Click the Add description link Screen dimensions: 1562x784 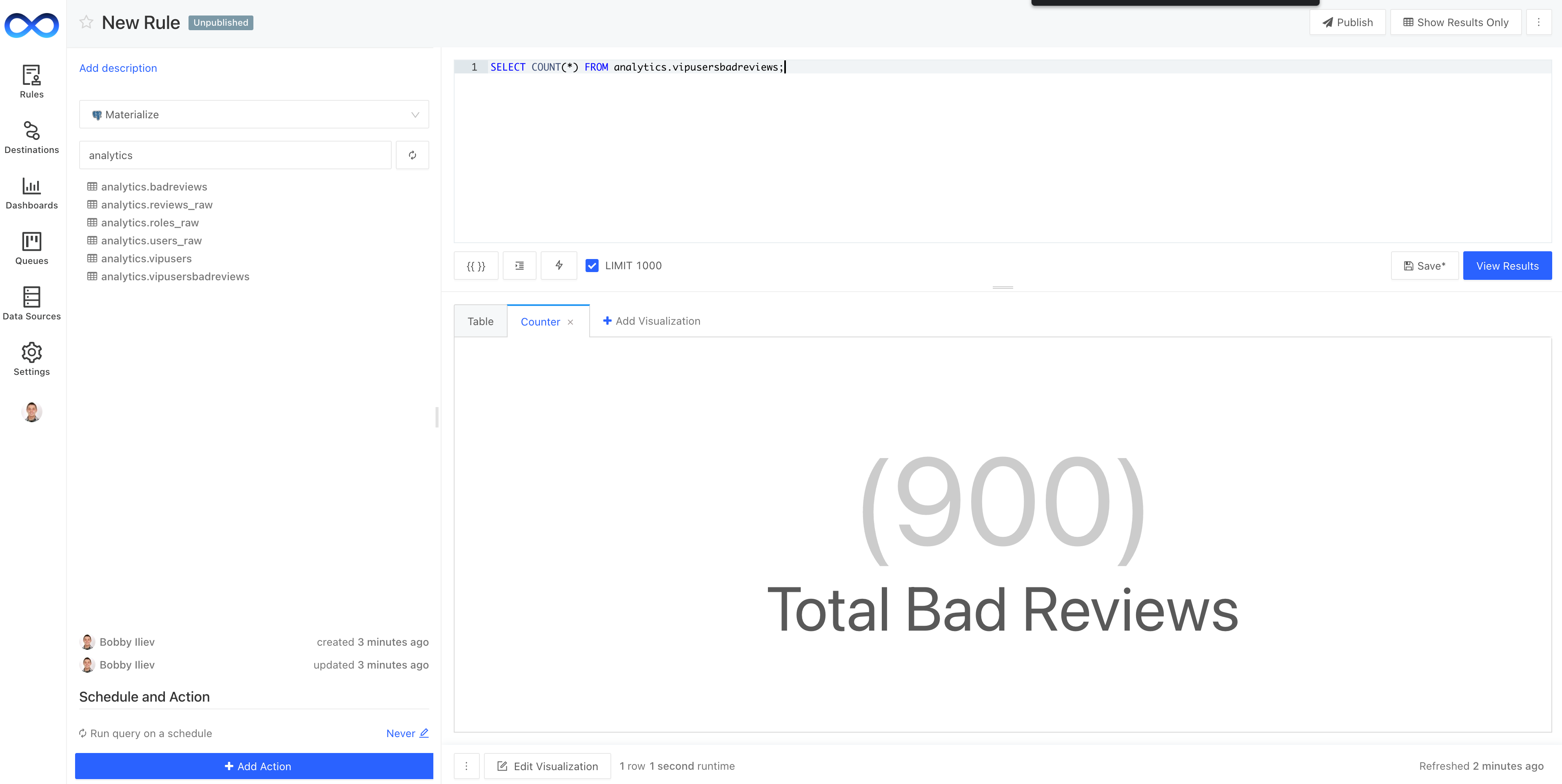[x=118, y=68]
